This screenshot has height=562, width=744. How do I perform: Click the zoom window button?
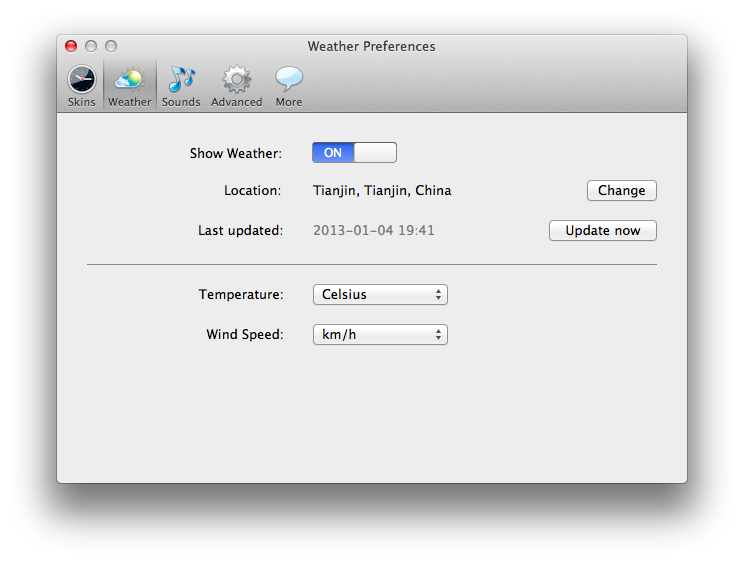[111, 46]
